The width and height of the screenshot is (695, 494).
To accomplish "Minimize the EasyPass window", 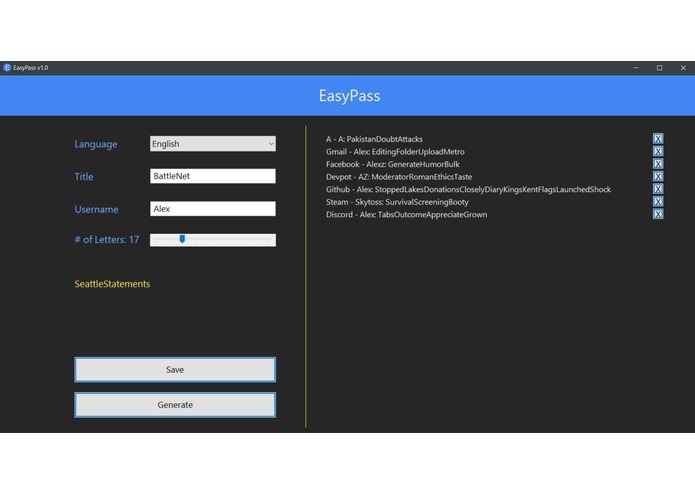I will [x=636, y=68].
